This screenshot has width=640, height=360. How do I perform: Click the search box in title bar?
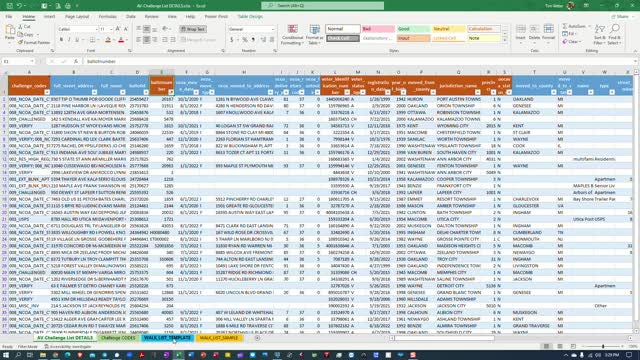[x=322, y=6]
